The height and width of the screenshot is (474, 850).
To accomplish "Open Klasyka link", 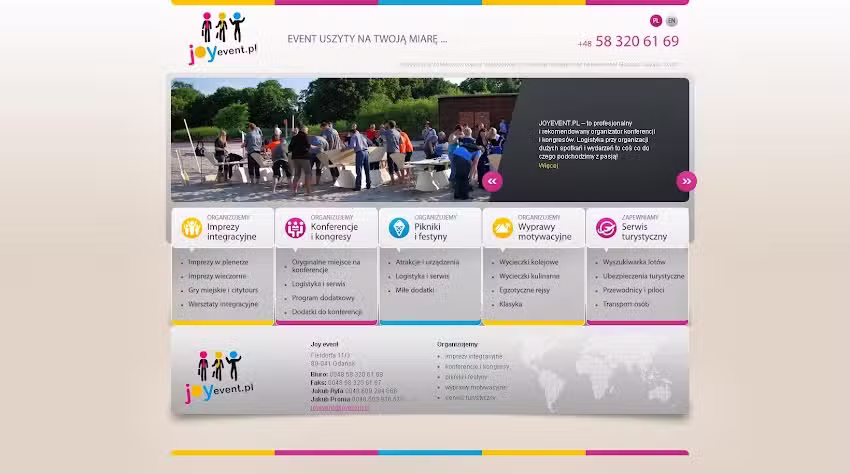I will tap(511, 304).
